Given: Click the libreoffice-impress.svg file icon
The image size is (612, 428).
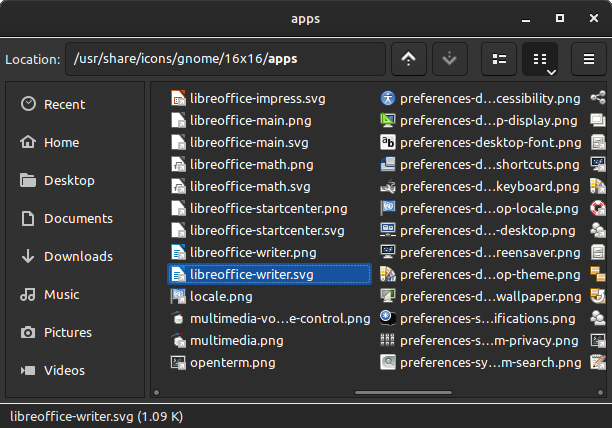Looking at the screenshot, I should point(178,98).
